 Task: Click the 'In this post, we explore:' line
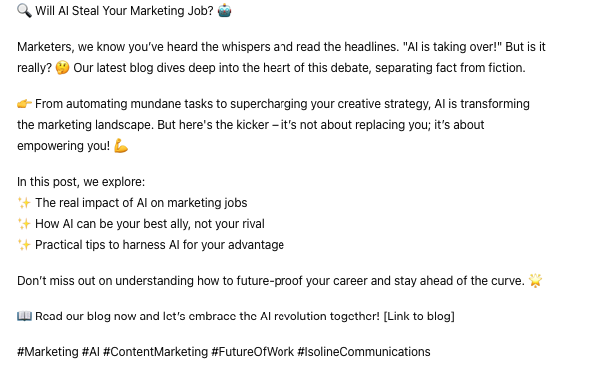coord(81,182)
